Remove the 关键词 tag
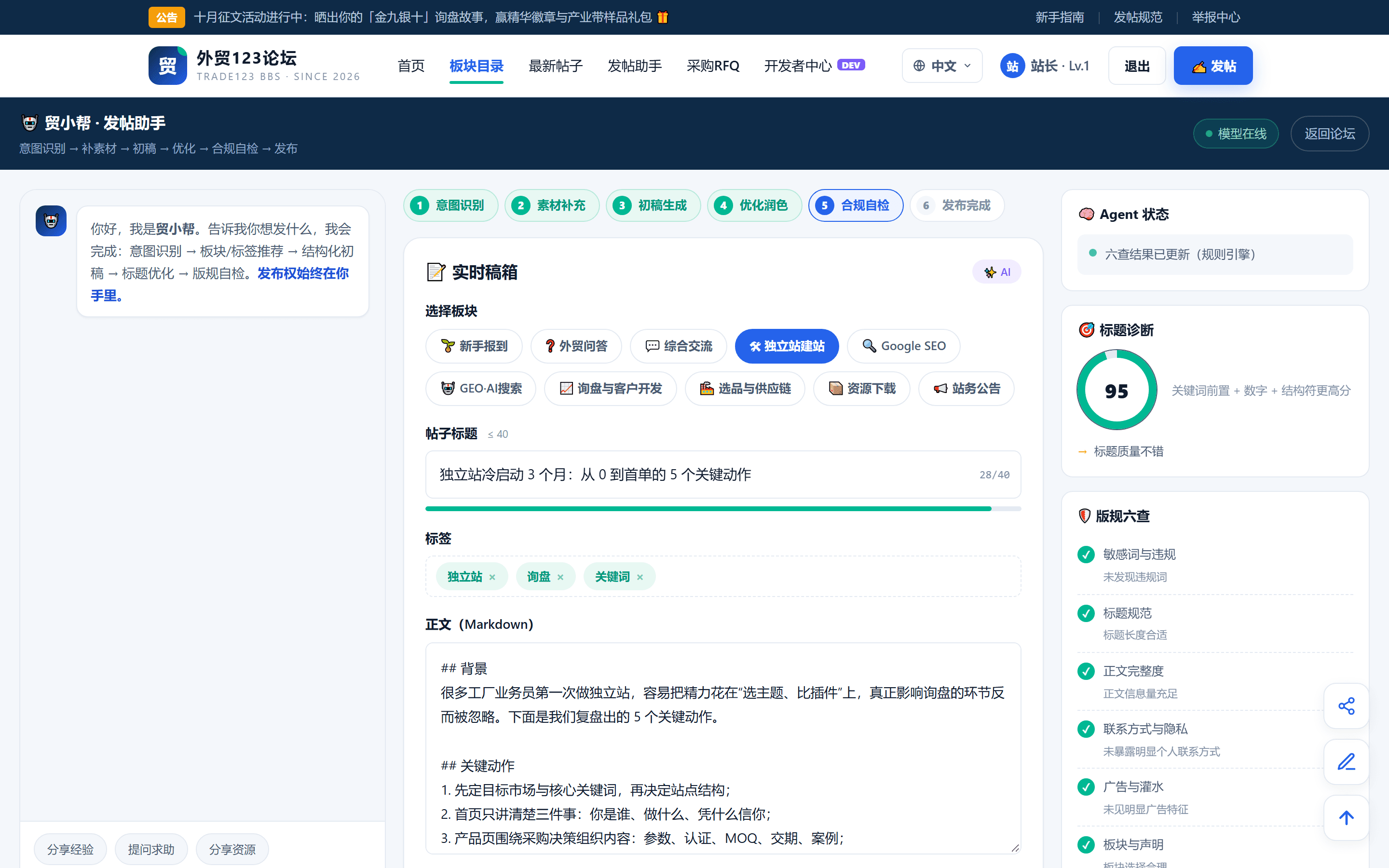 pos(640,577)
